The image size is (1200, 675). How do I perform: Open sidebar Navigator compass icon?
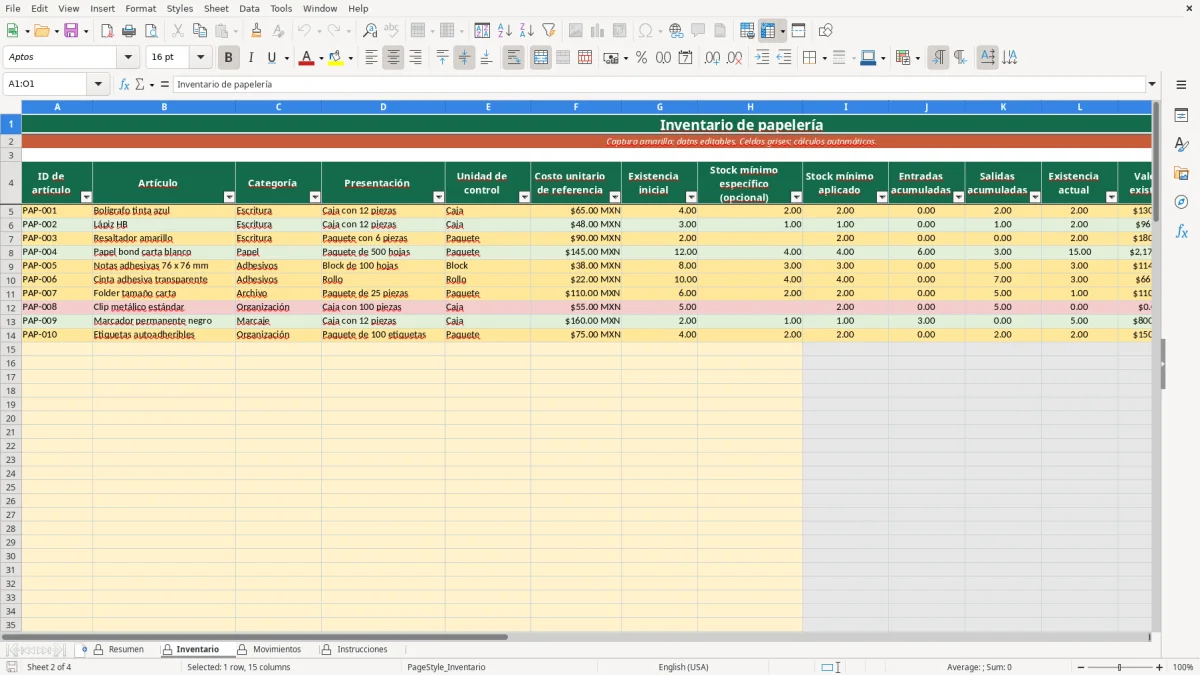coord(1181,202)
